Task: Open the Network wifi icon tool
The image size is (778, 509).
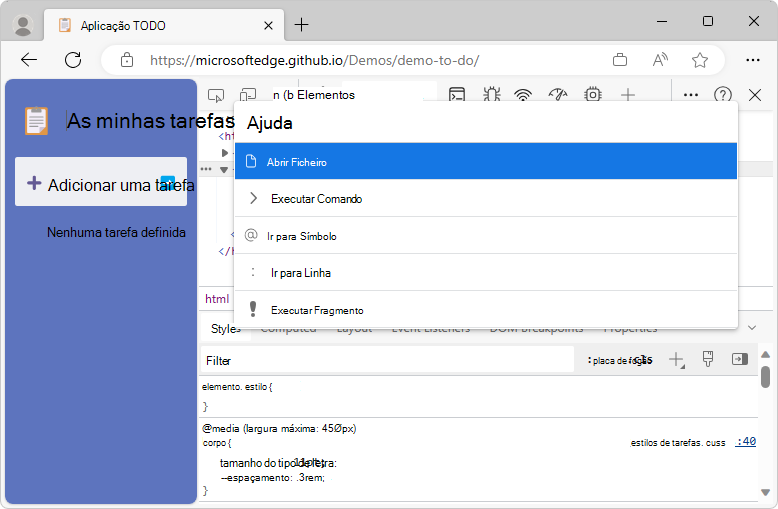Action: click(x=523, y=95)
